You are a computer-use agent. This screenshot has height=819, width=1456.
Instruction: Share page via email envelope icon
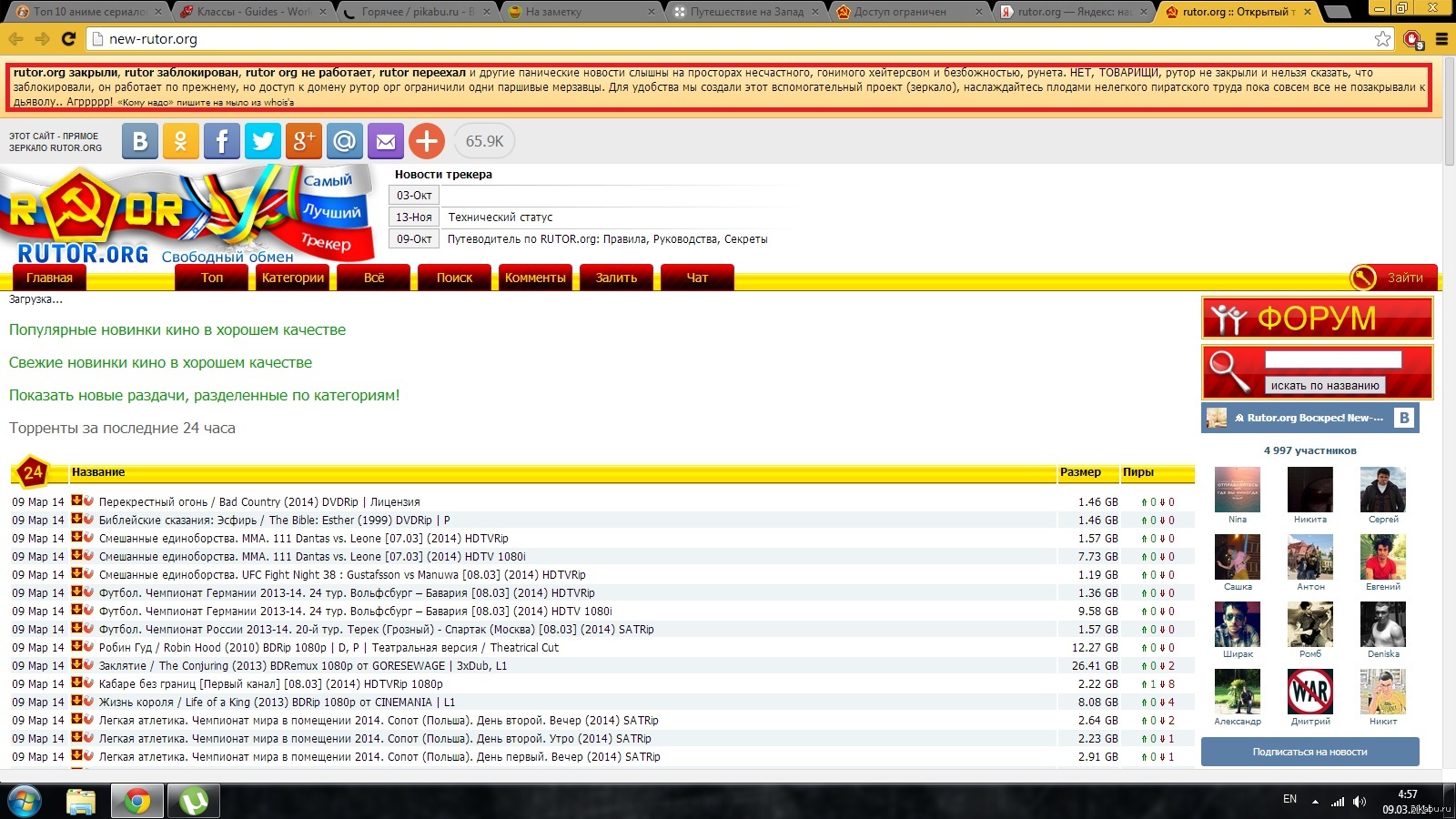386,141
